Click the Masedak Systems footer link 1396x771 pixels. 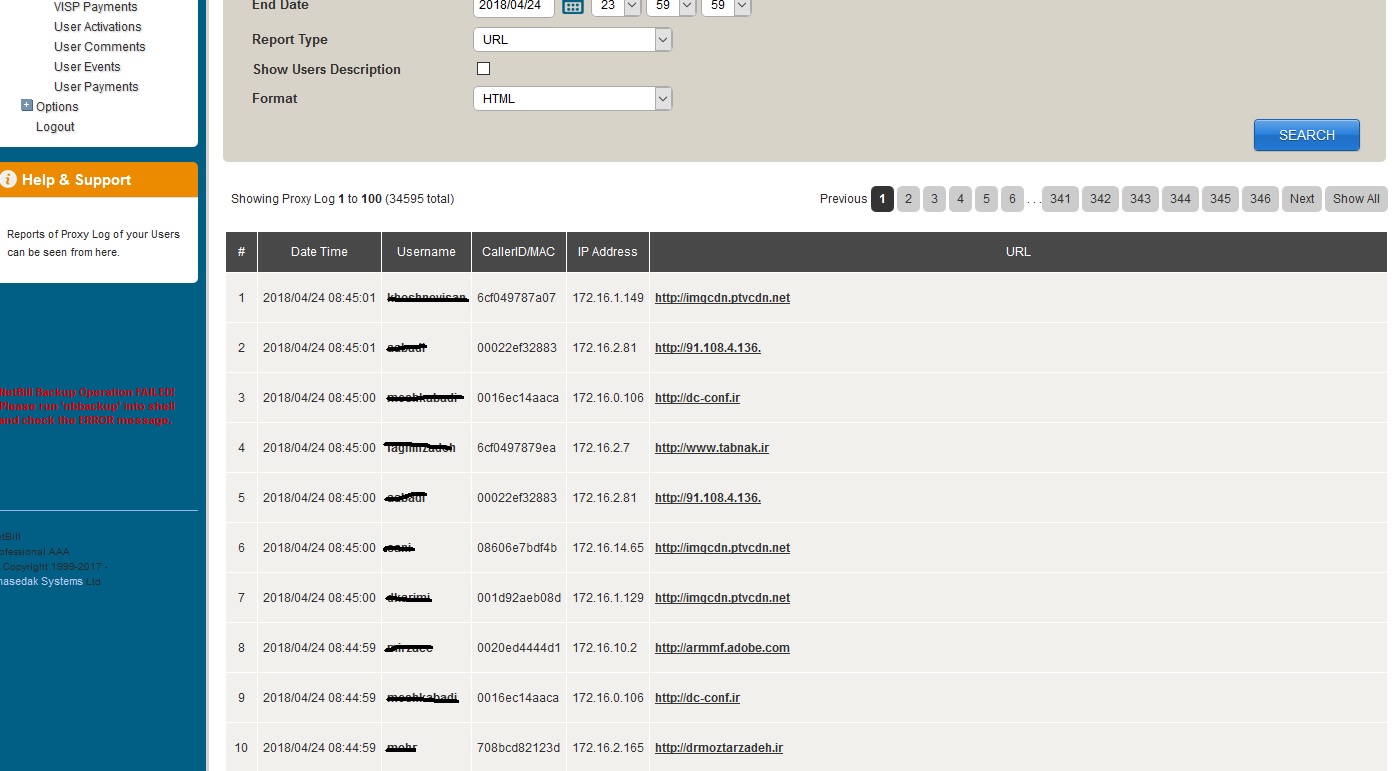pyautogui.click(x=42, y=581)
